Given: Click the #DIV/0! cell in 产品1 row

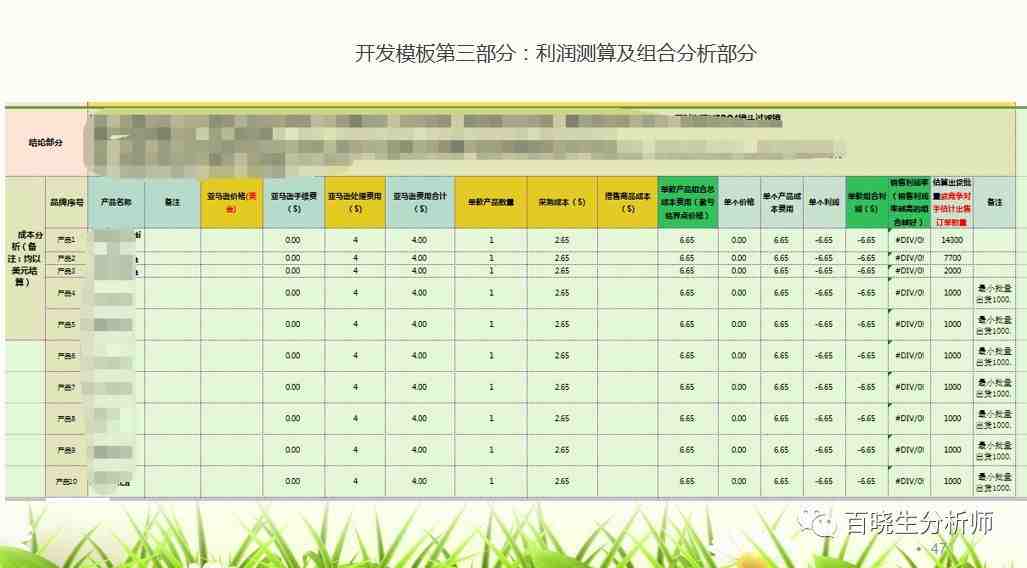Looking at the screenshot, I should pyautogui.click(x=910, y=240).
